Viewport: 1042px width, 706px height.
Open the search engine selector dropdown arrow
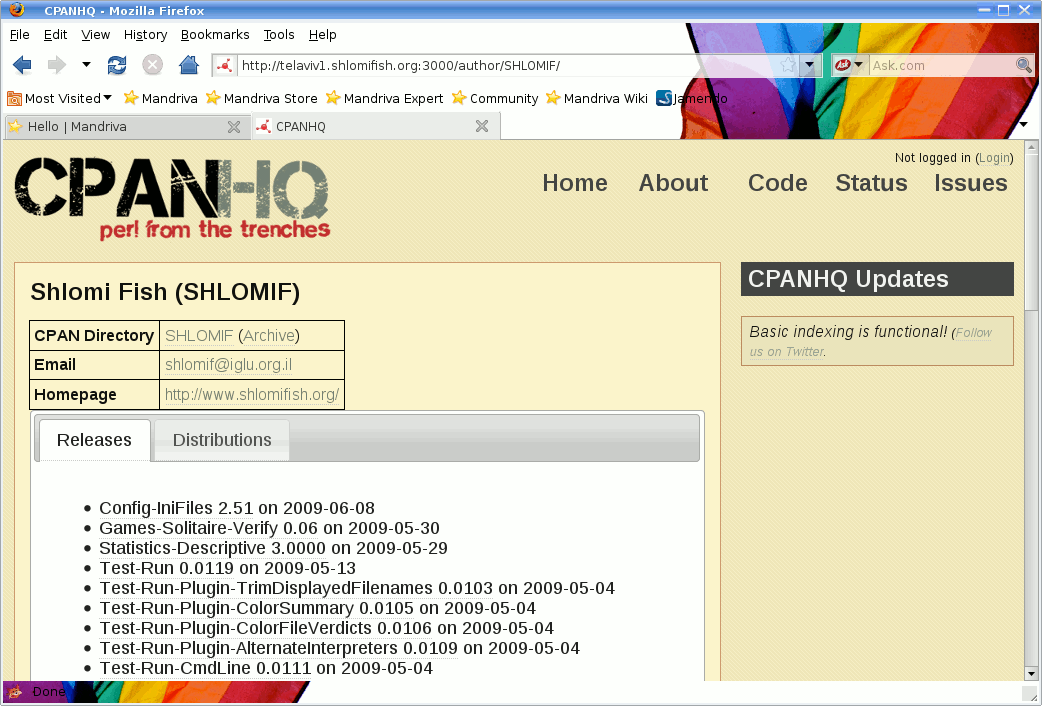tap(859, 65)
